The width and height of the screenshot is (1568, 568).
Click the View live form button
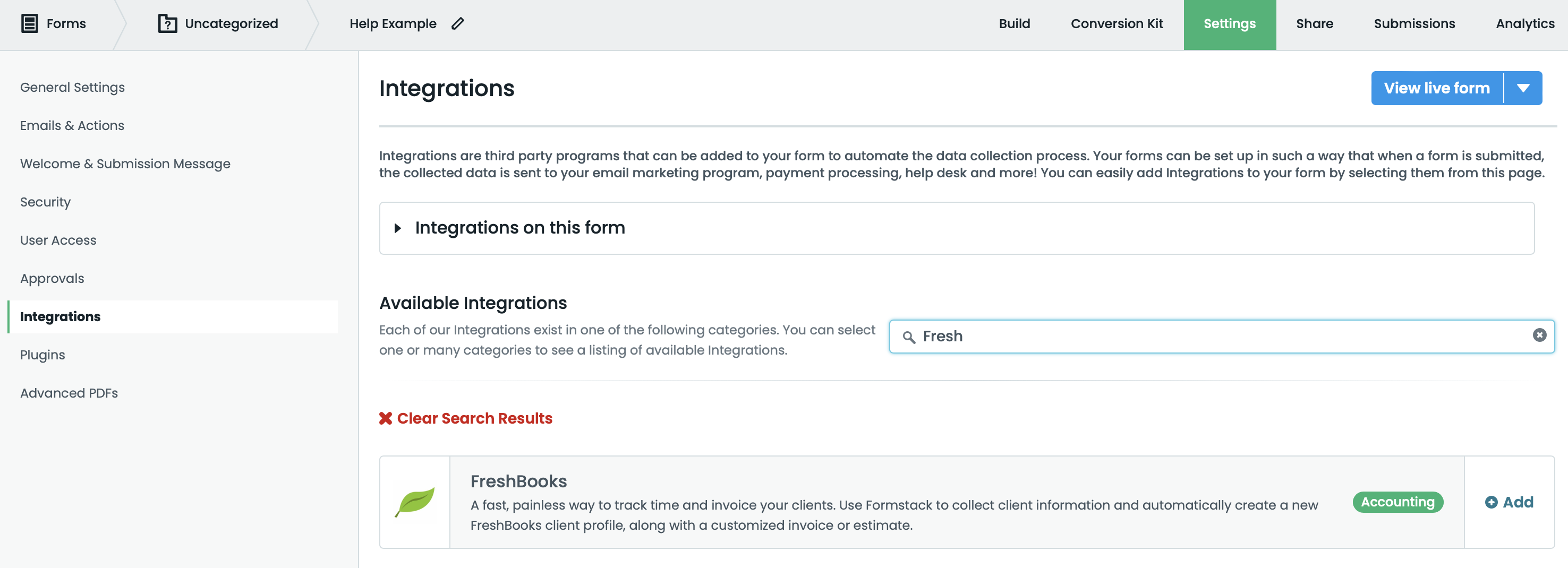coord(1436,88)
